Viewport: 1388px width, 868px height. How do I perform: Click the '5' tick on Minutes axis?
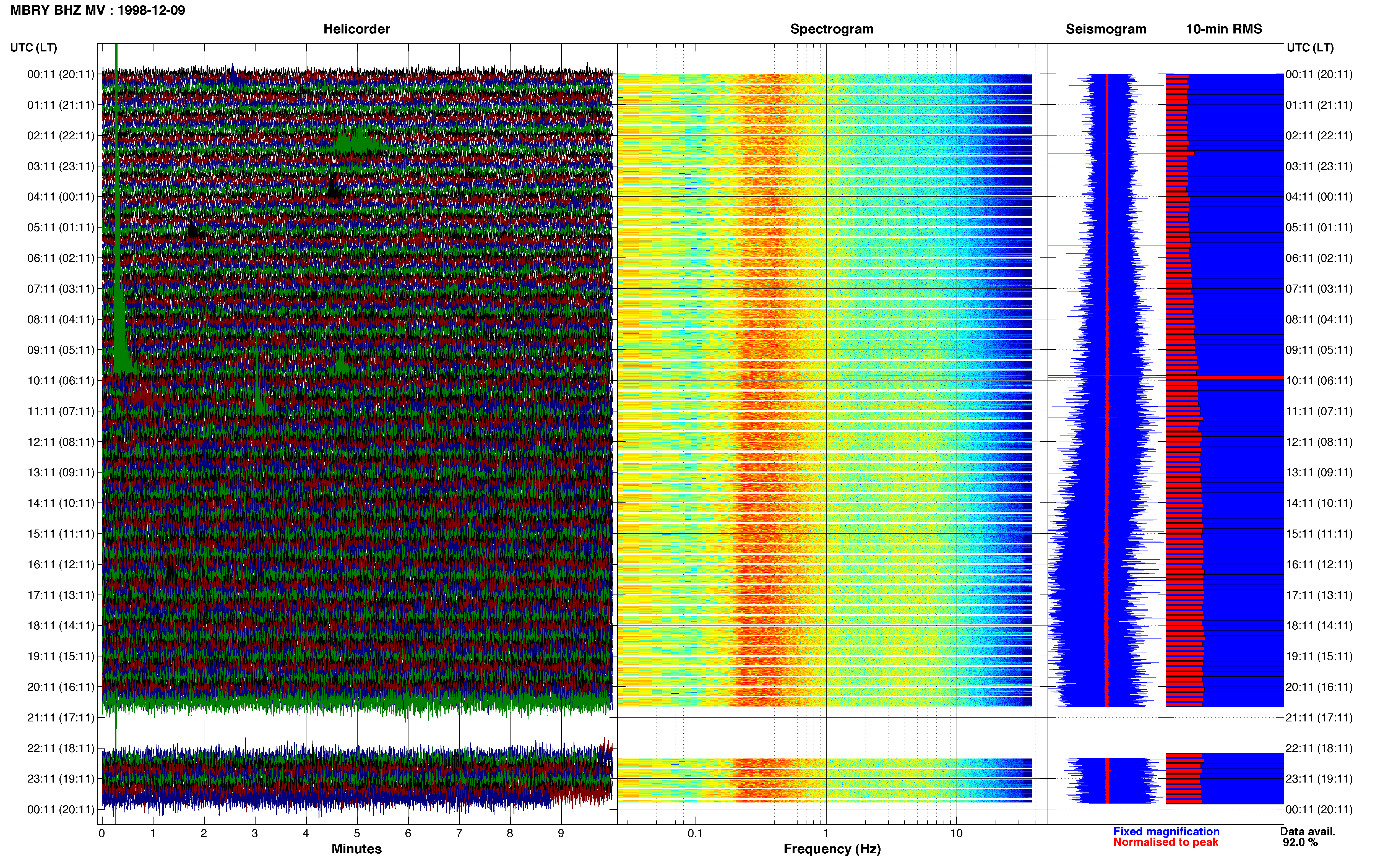[x=357, y=833]
